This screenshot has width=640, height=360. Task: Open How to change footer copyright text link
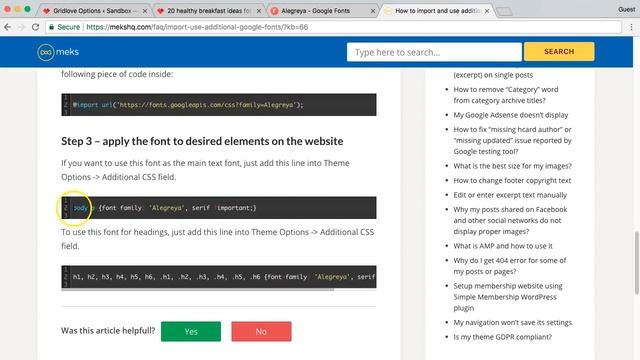coord(512,180)
